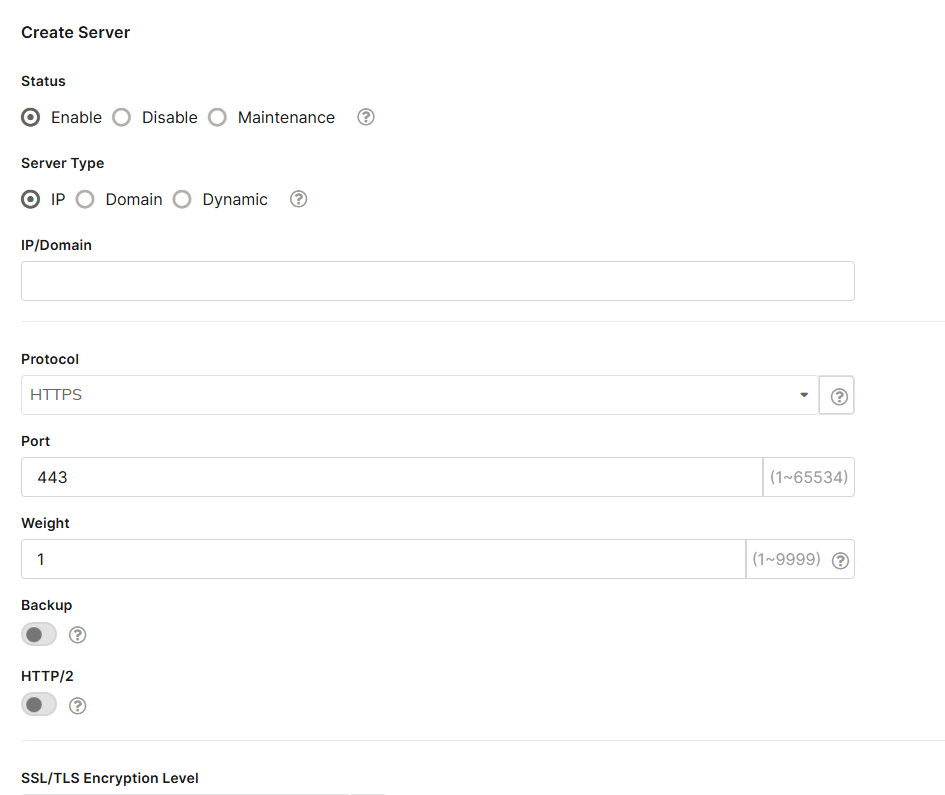
Task: Choose IP as the server type
Action: [31, 199]
